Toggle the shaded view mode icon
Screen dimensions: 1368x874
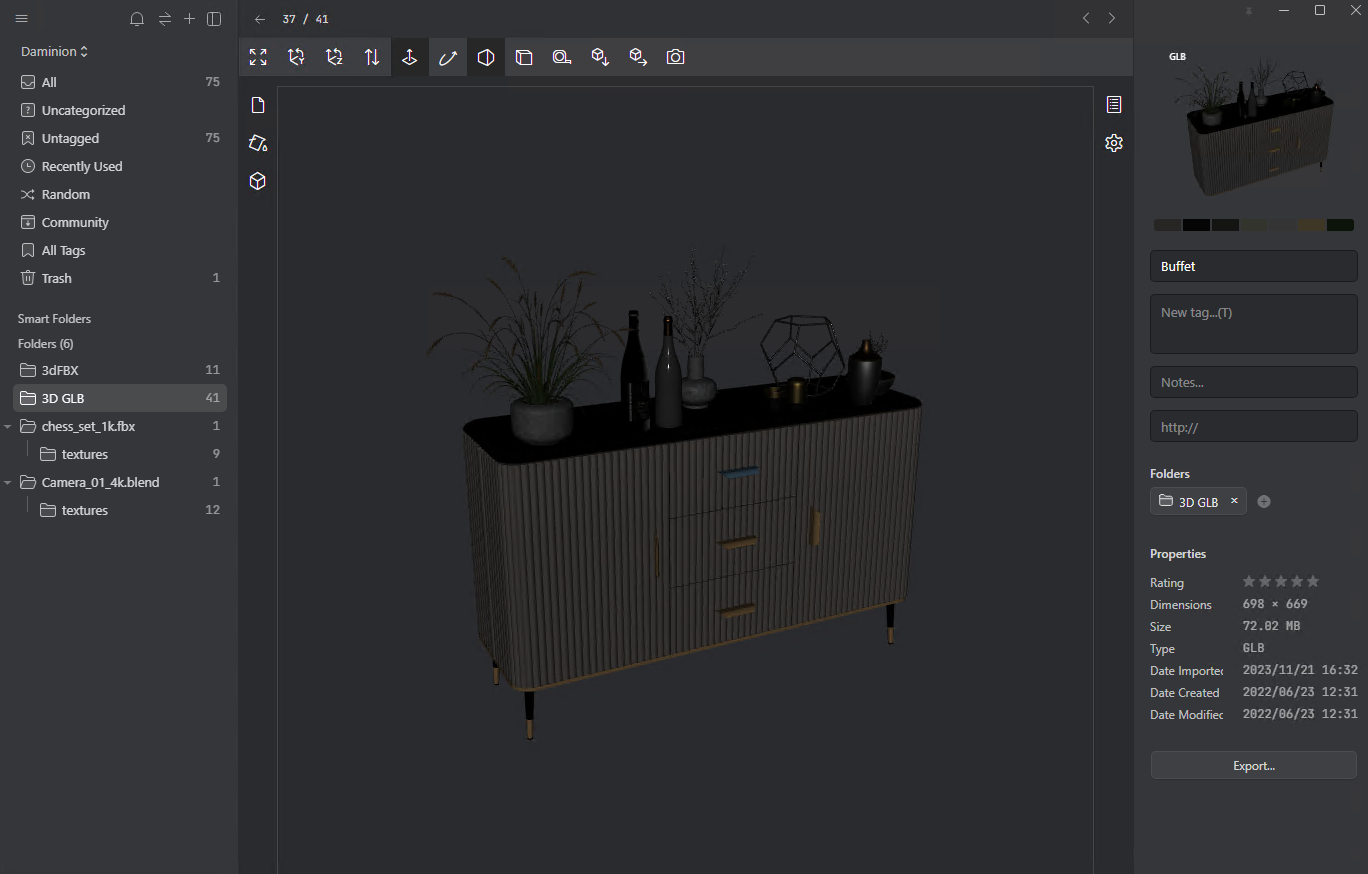point(486,57)
